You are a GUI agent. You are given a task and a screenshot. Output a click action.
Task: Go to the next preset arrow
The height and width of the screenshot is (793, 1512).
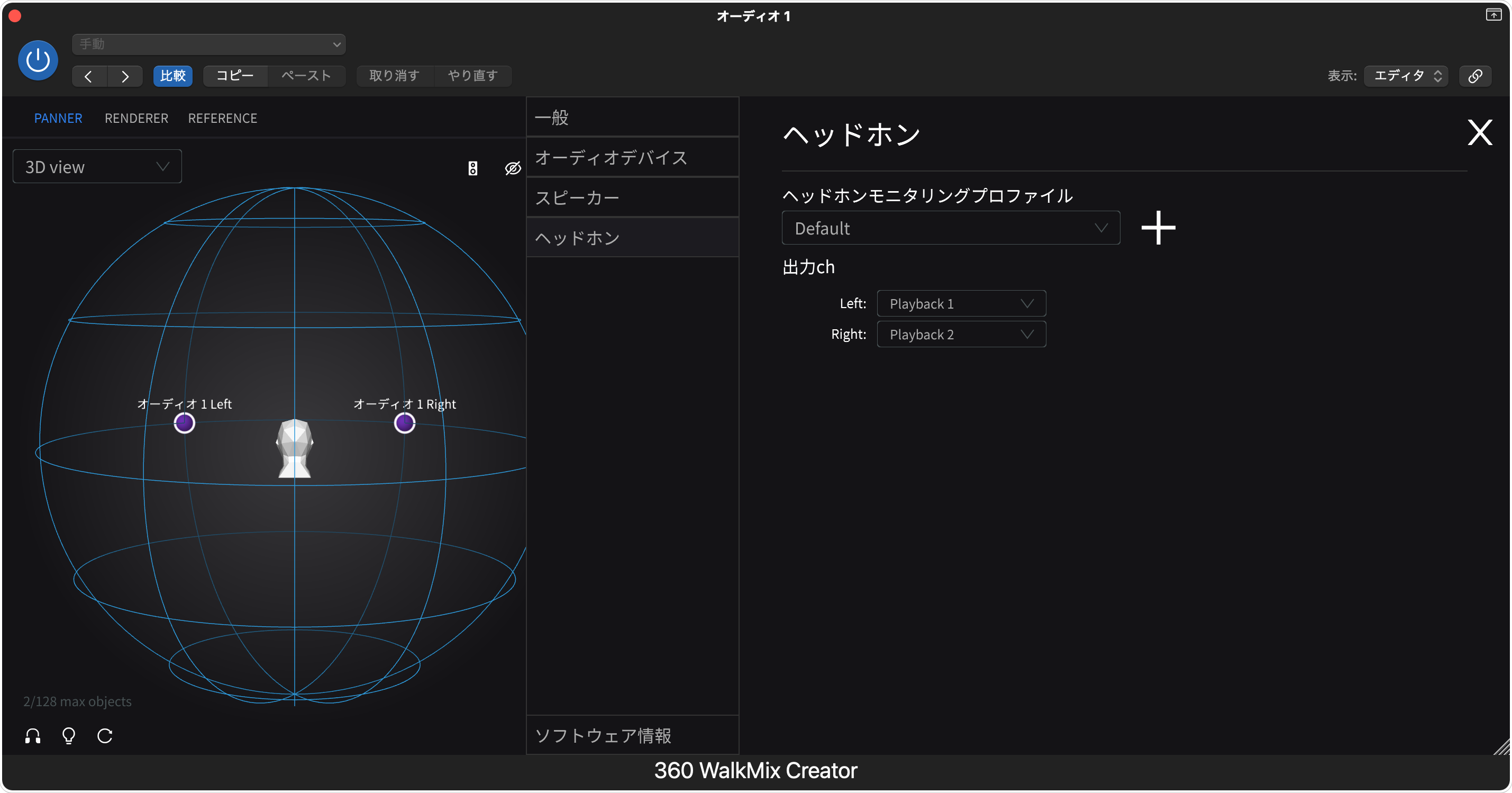[124, 76]
